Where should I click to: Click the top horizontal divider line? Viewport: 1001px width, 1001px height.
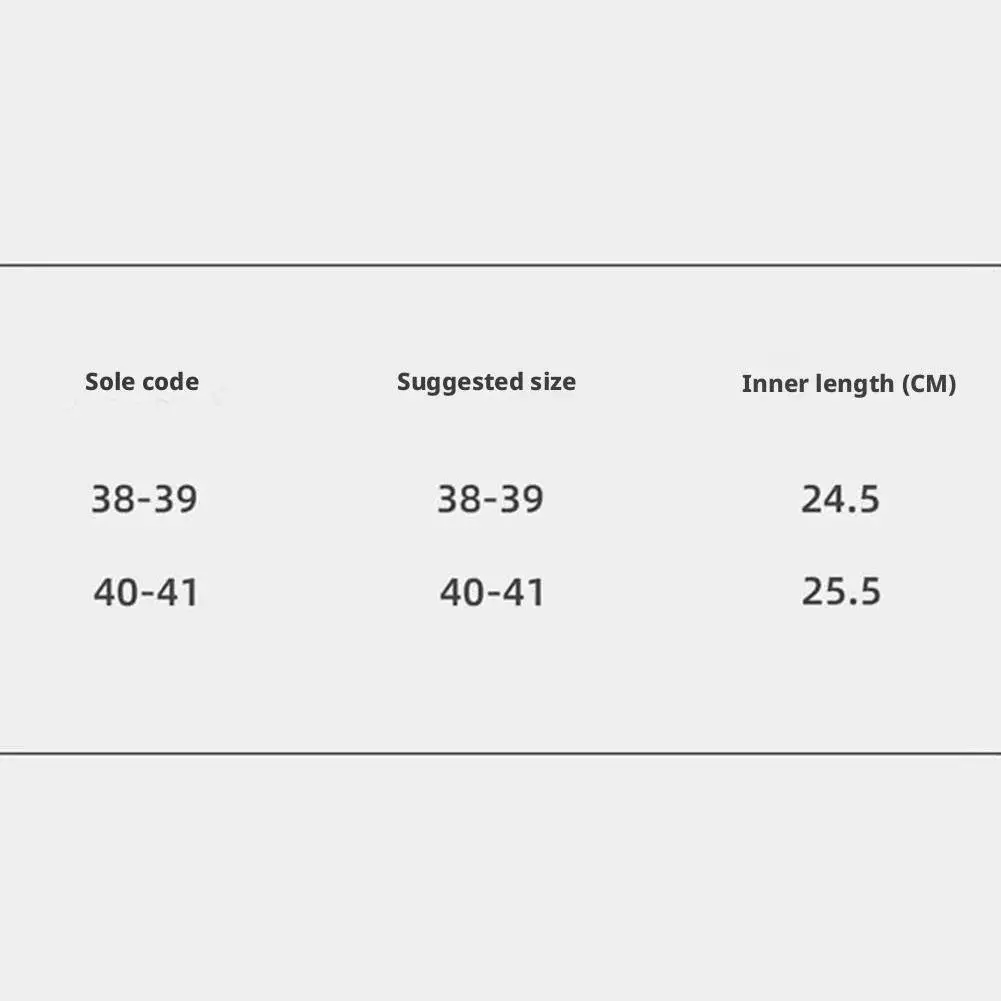coord(500,265)
